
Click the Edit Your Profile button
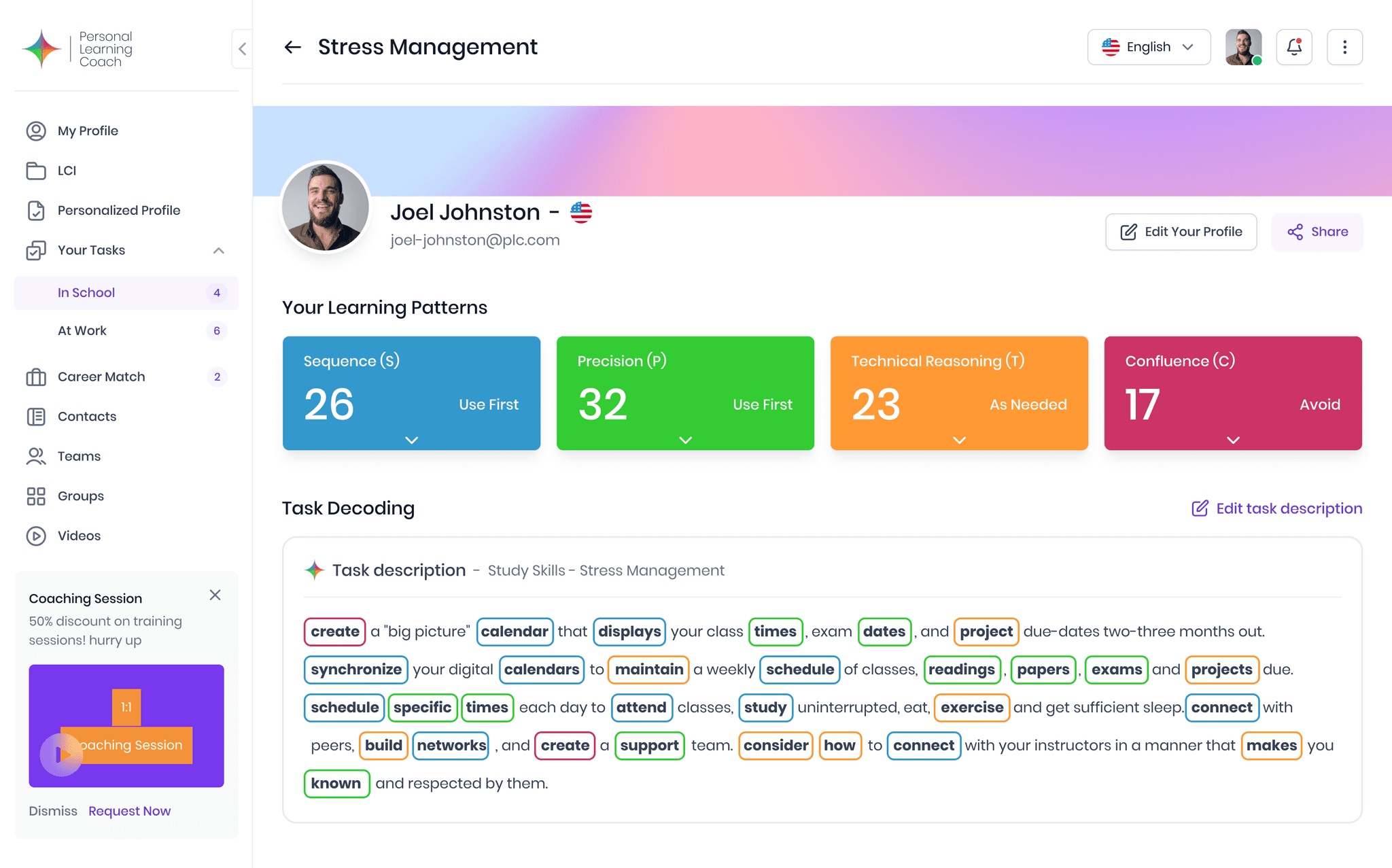(1181, 232)
